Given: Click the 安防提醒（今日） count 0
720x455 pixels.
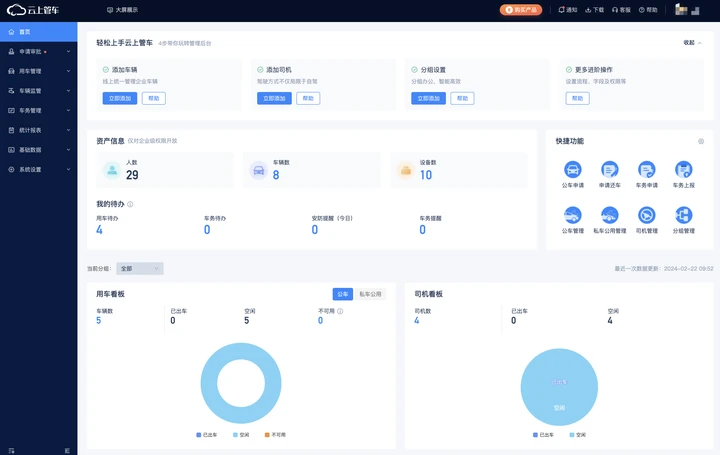Looking at the screenshot, I should pyautogui.click(x=315, y=230).
